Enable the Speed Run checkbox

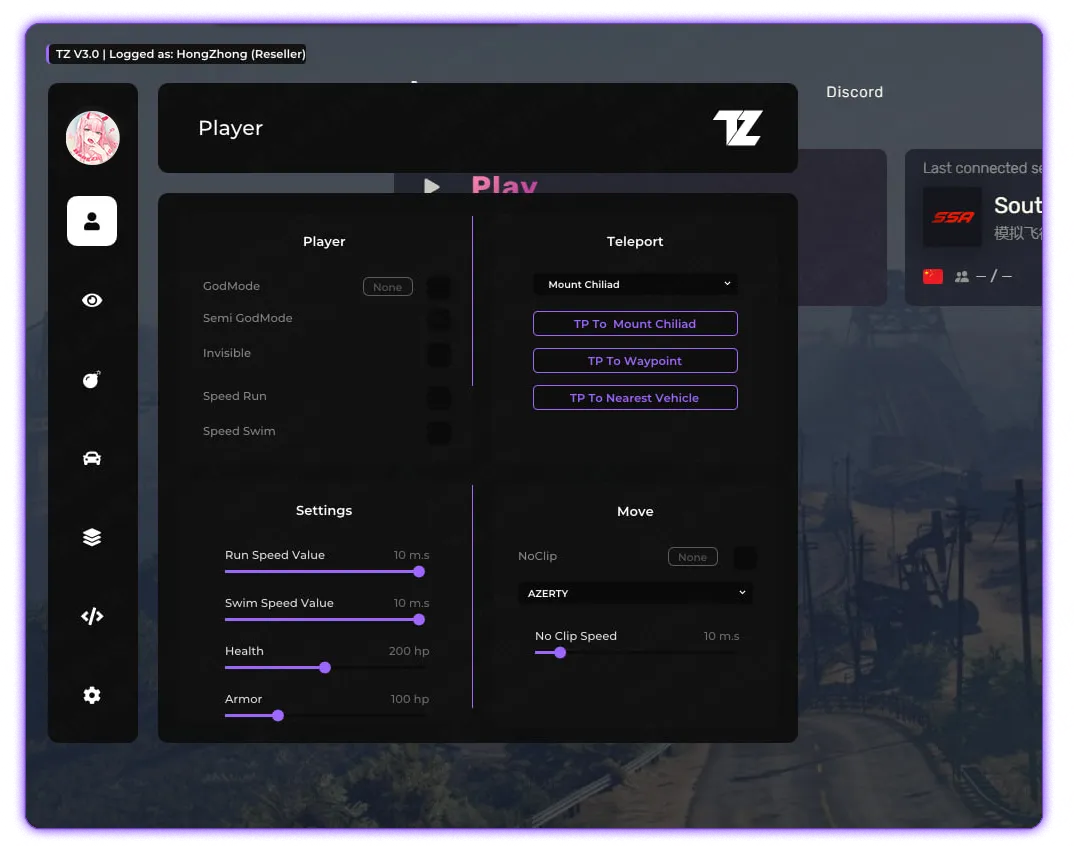(x=438, y=397)
